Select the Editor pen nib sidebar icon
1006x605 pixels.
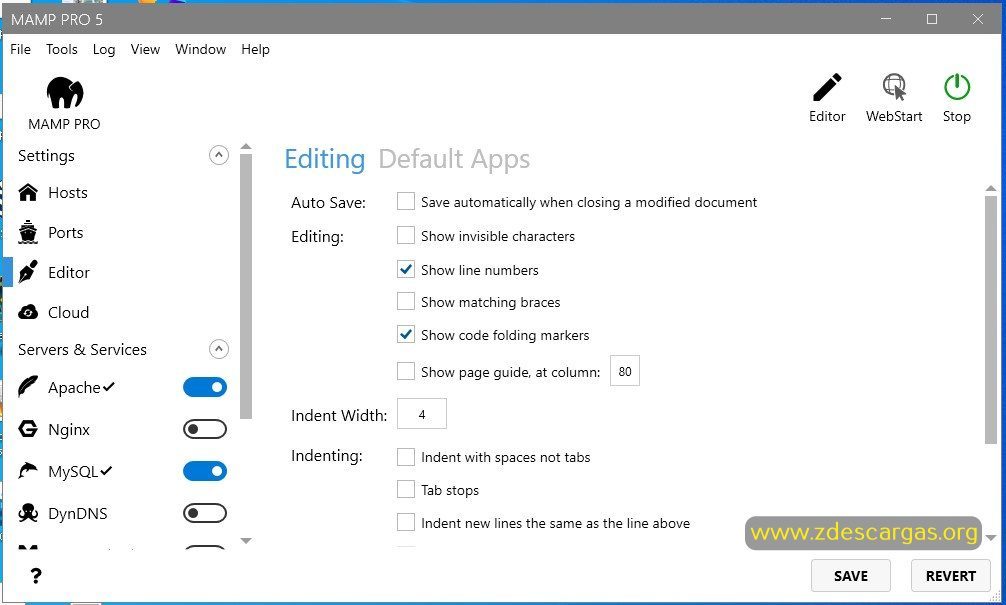pos(28,272)
